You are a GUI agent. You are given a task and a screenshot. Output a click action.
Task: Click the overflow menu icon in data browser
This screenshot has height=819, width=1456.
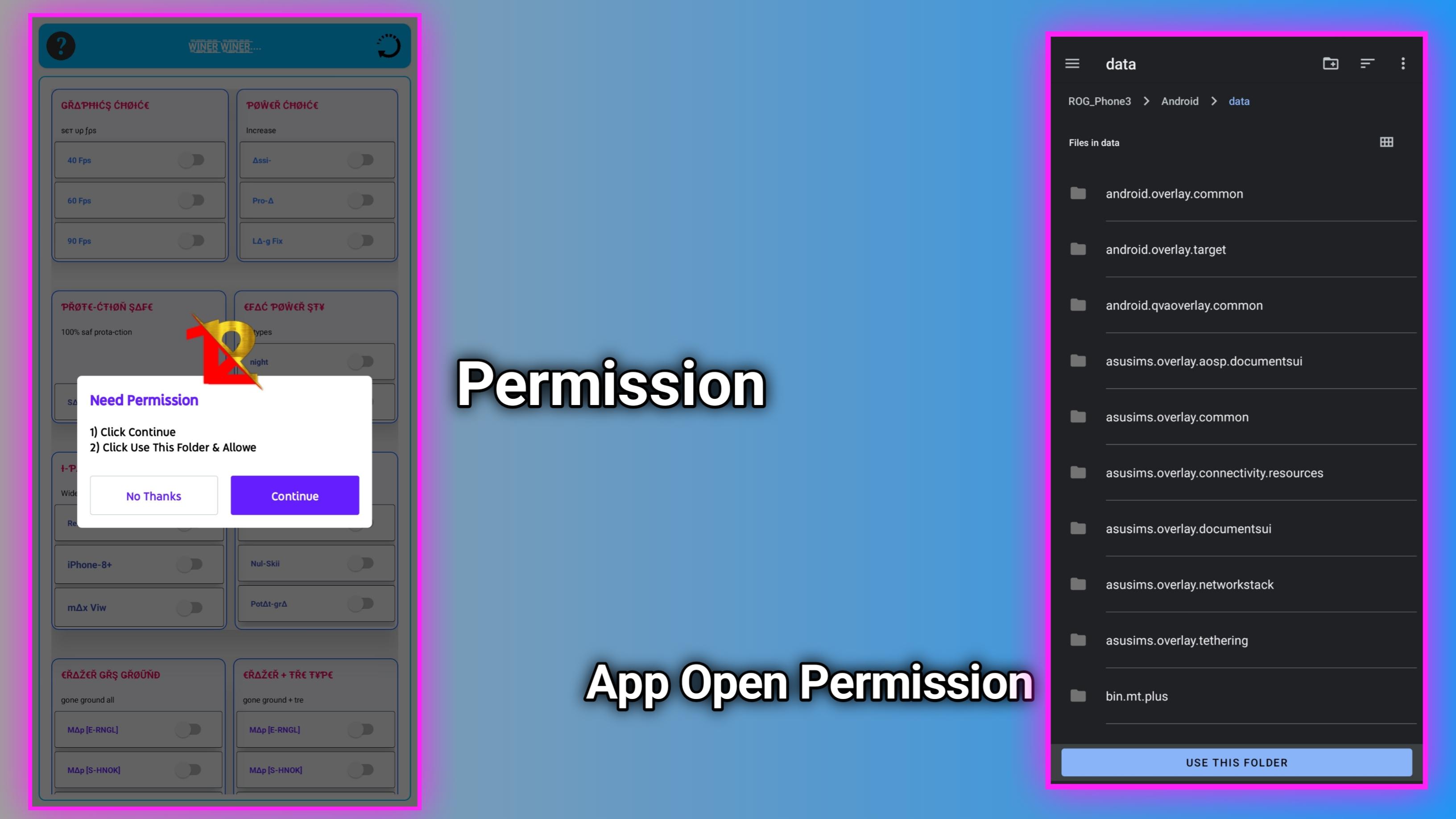click(1403, 63)
